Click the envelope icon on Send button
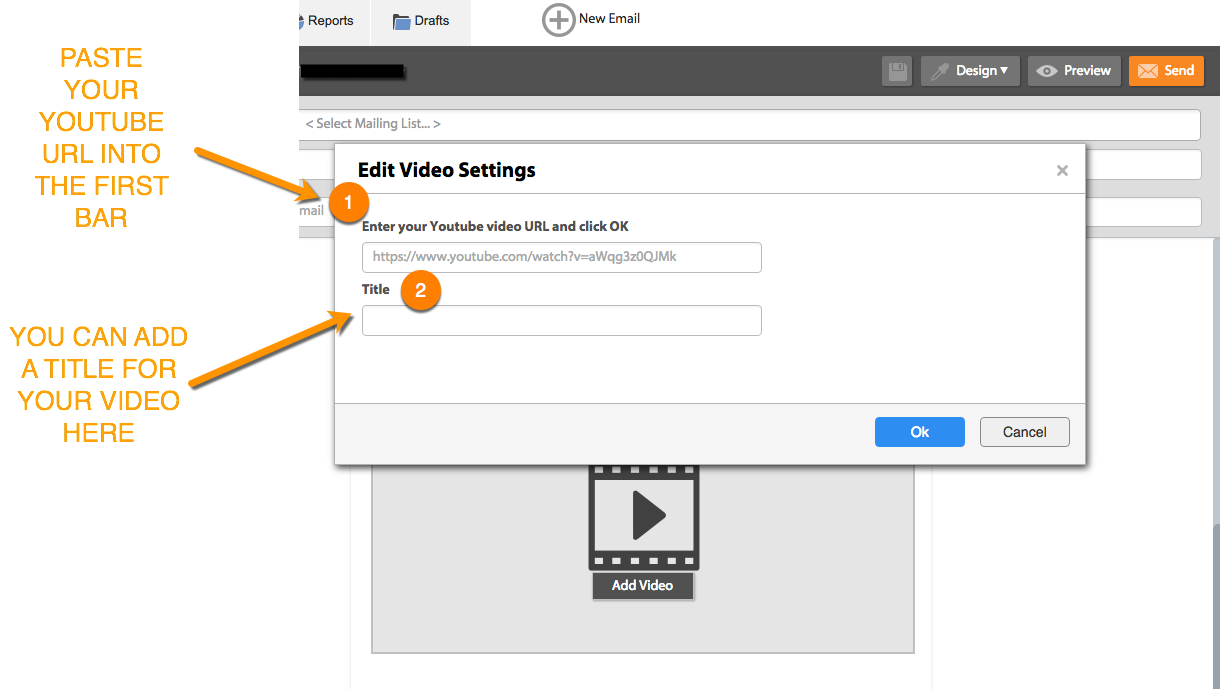Screen dimensions: 1220x689 click(1147, 71)
